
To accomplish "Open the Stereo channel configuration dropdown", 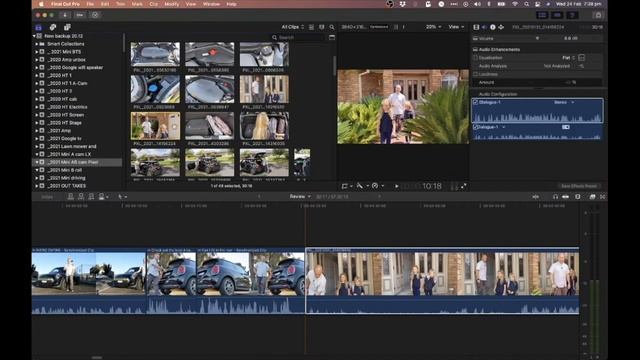I will [564, 102].
